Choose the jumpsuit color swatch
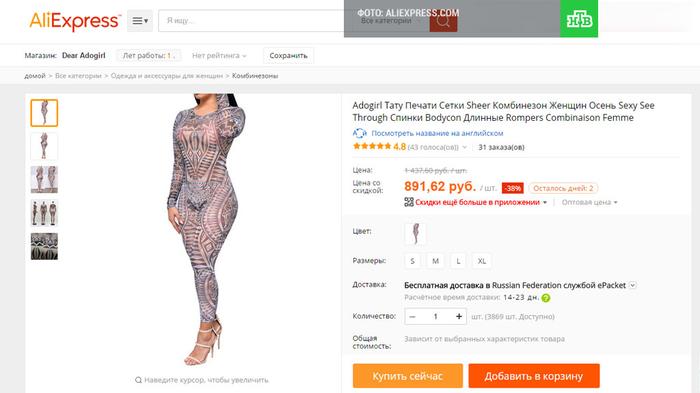Image resolution: width=700 pixels, height=393 pixels. [415, 234]
